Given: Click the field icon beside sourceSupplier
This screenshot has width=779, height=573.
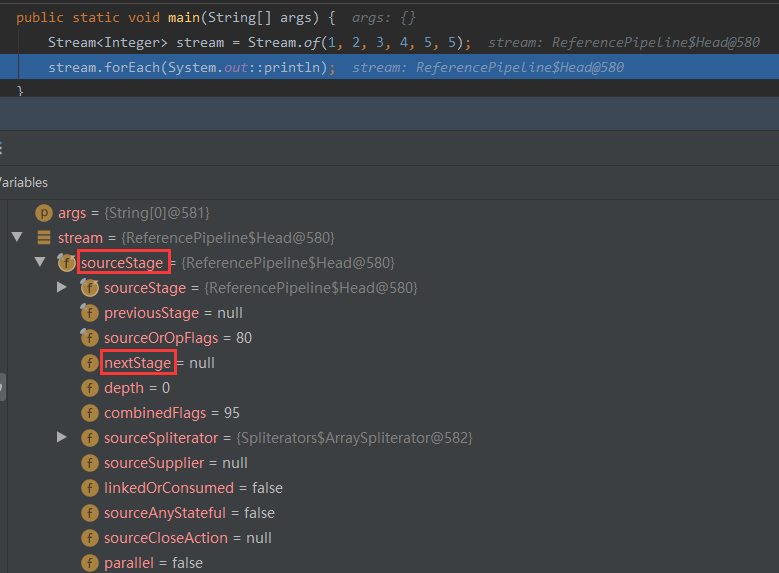Looking at the screenshot, I should tap(89, 463).
